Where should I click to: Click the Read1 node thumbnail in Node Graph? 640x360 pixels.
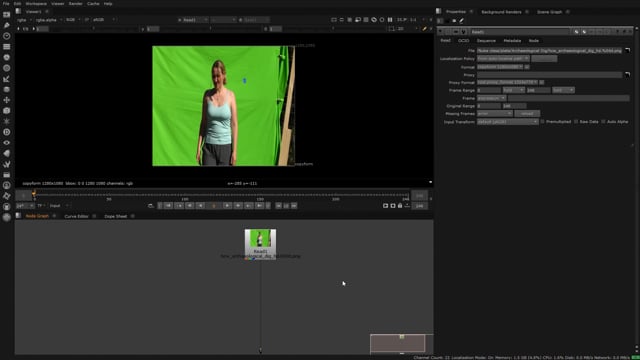click(x=260, y=239)
